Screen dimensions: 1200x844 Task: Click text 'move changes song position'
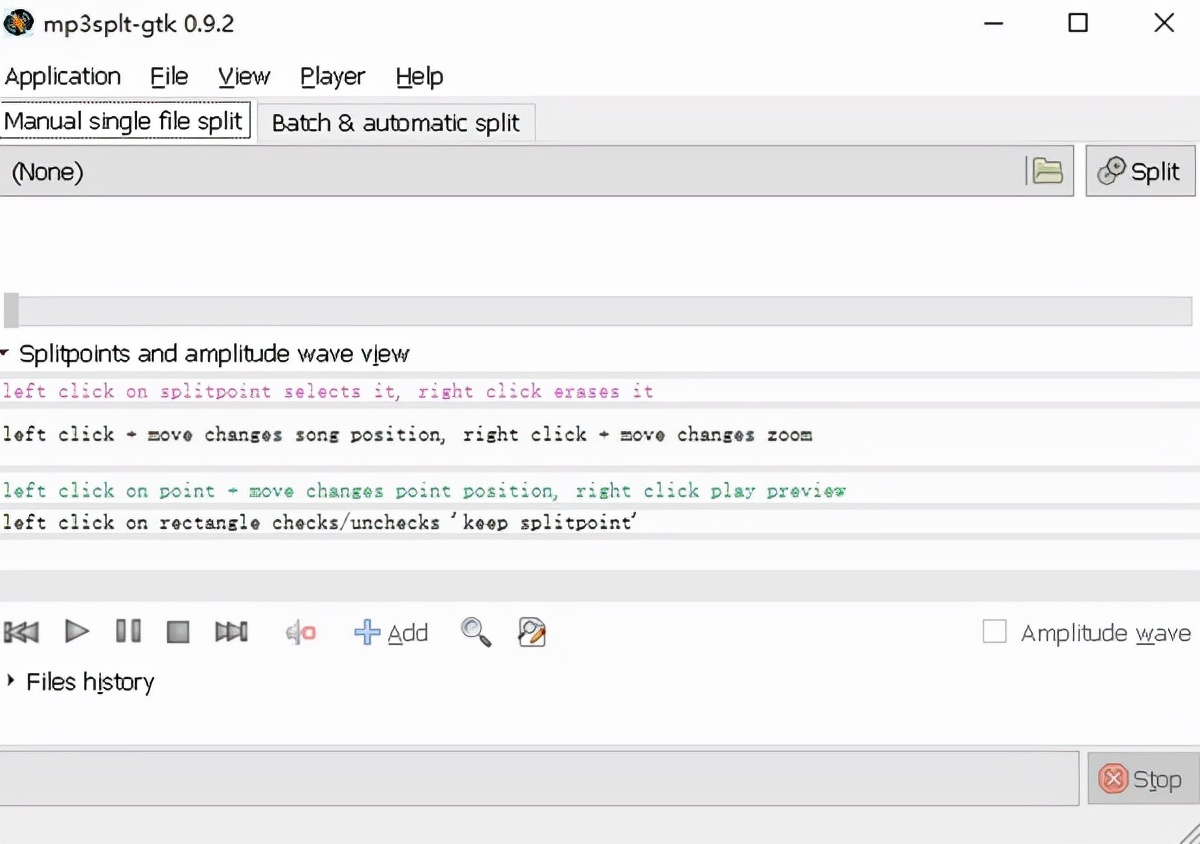[295, 435]
